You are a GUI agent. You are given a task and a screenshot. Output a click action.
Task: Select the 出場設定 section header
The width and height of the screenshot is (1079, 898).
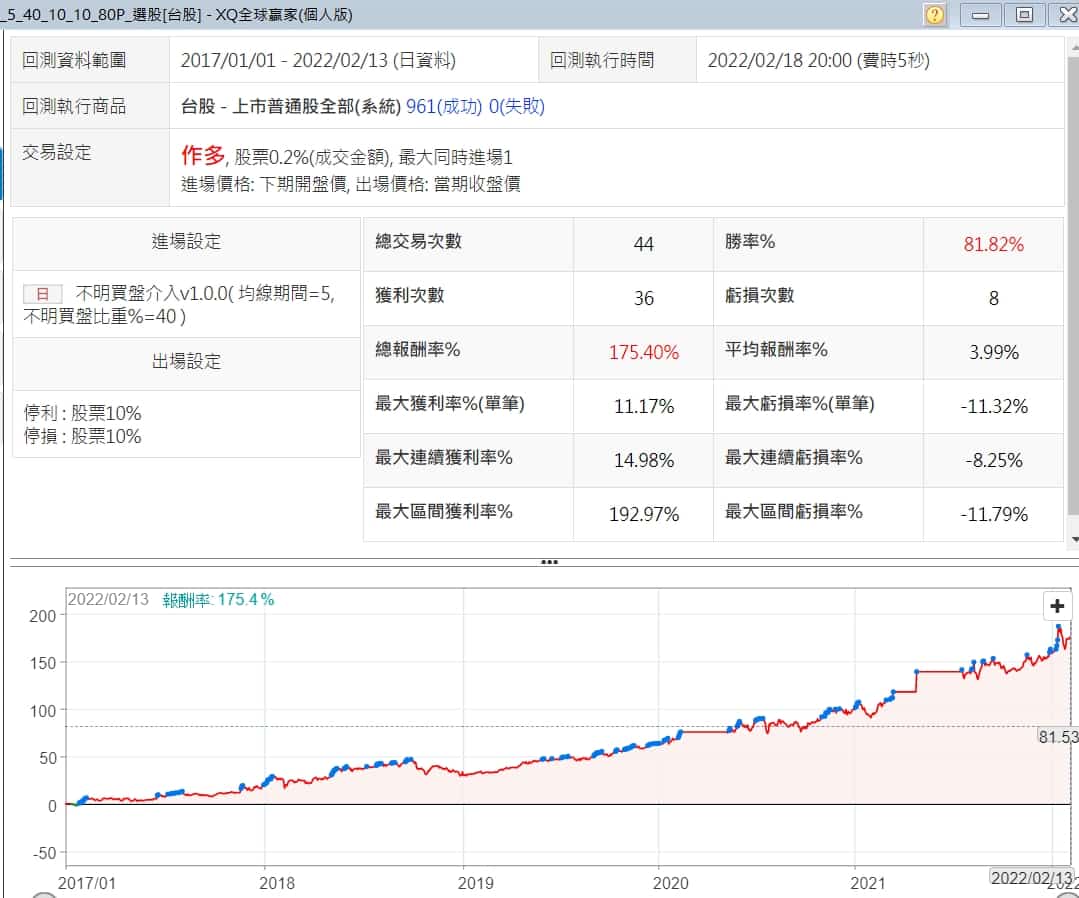point(186,362)
